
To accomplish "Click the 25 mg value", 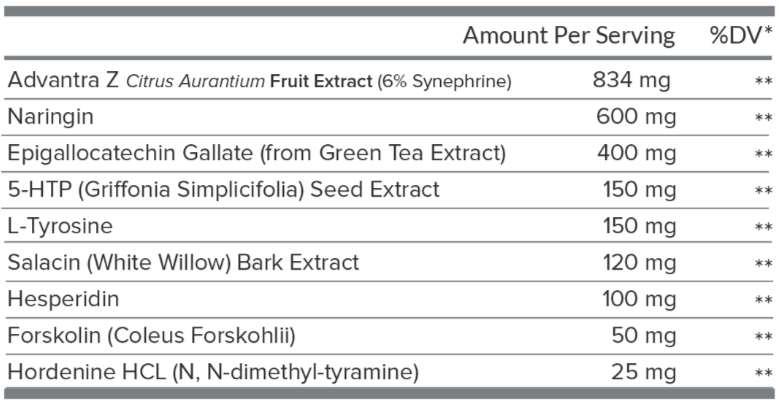I will (644, 373).
